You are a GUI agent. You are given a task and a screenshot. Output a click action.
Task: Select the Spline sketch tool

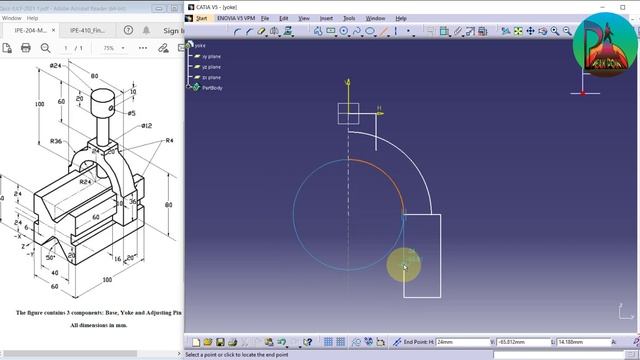[x=356, y=31]
